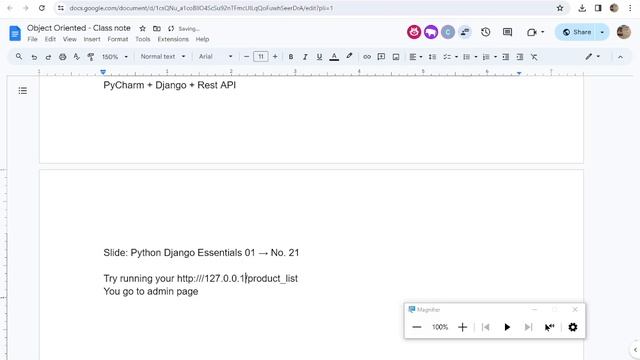Image resolution: width=640 pixels, height=360 pixels.
Task: Open the Magnifier settings gear
Action: pos(573,327)
